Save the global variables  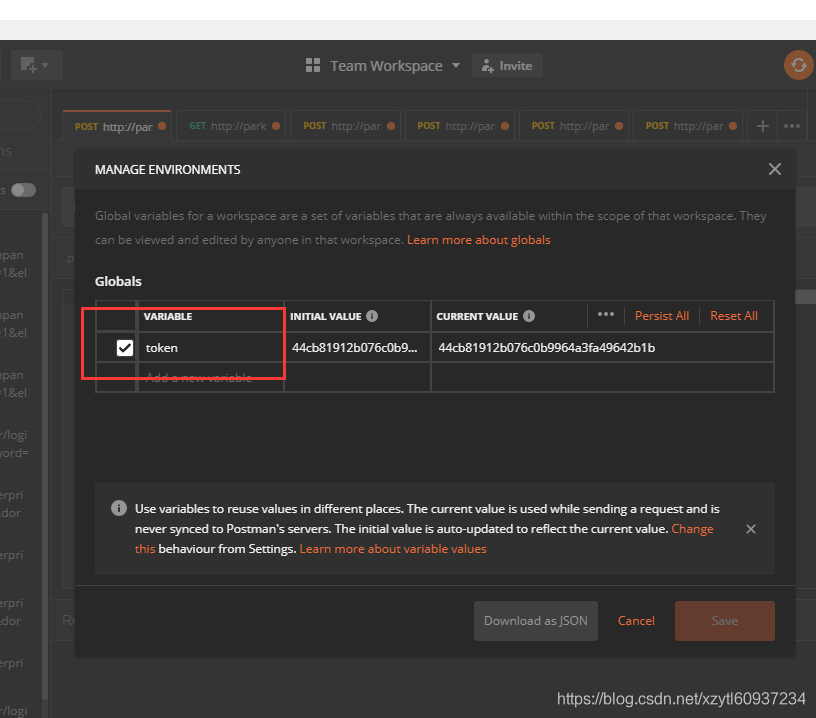pyautogui.click(x=724, y=621)
